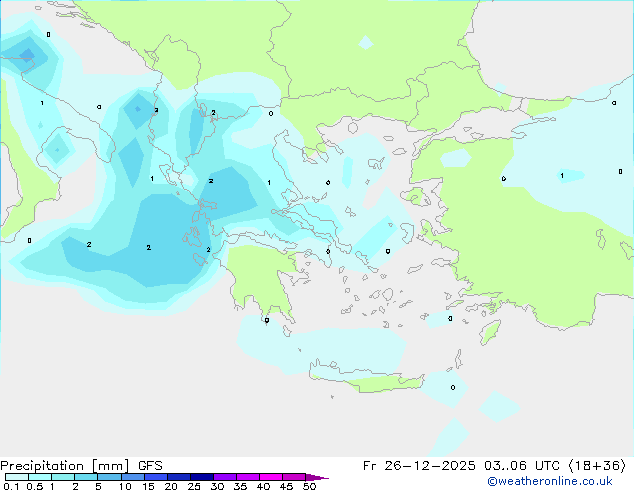Click the 'Precipitation' title text
634x490 pixels.
[x=42, y=466]
